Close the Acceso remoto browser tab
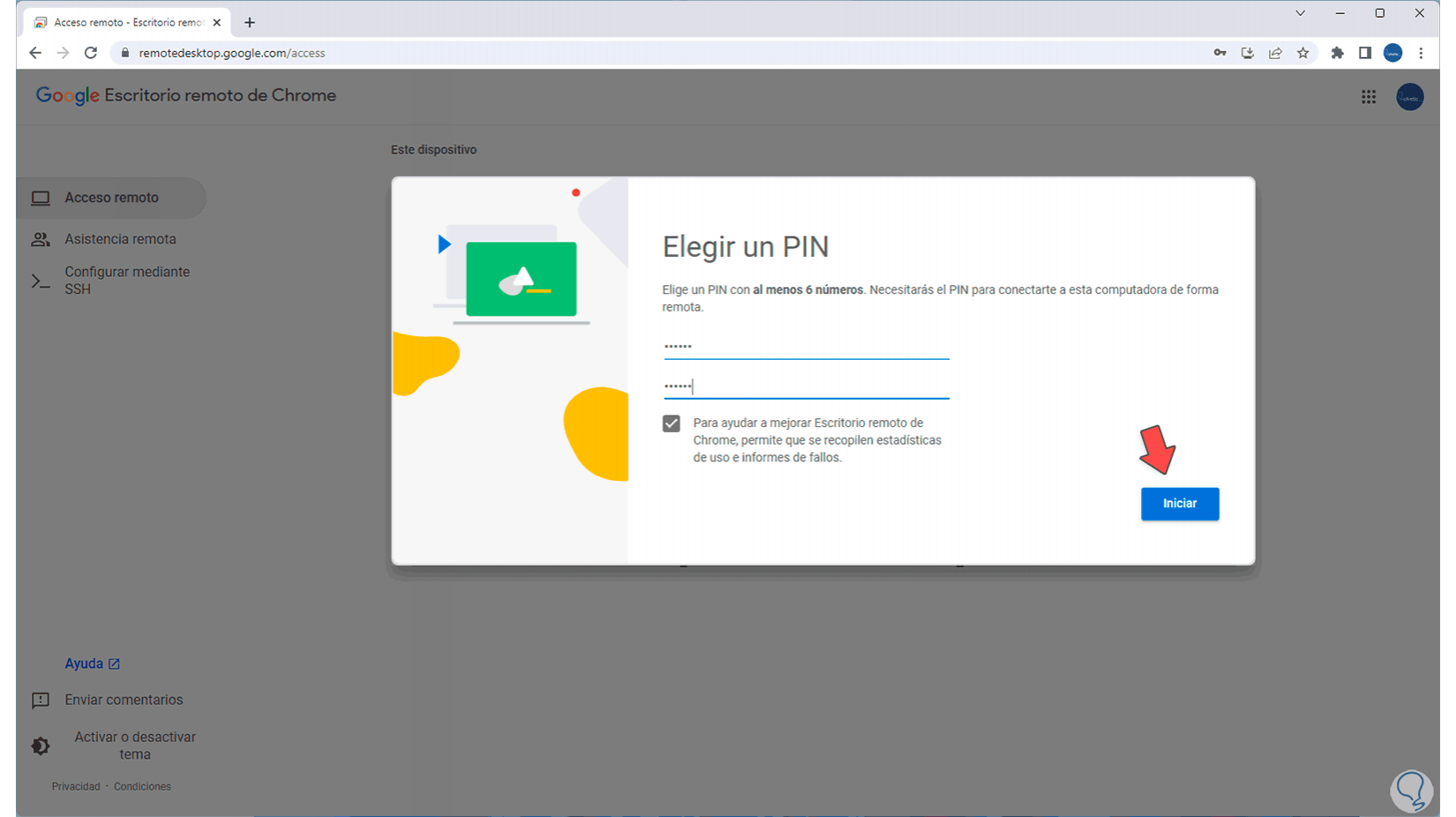This screenshot has width=1456, height=817. click(217, 22)
